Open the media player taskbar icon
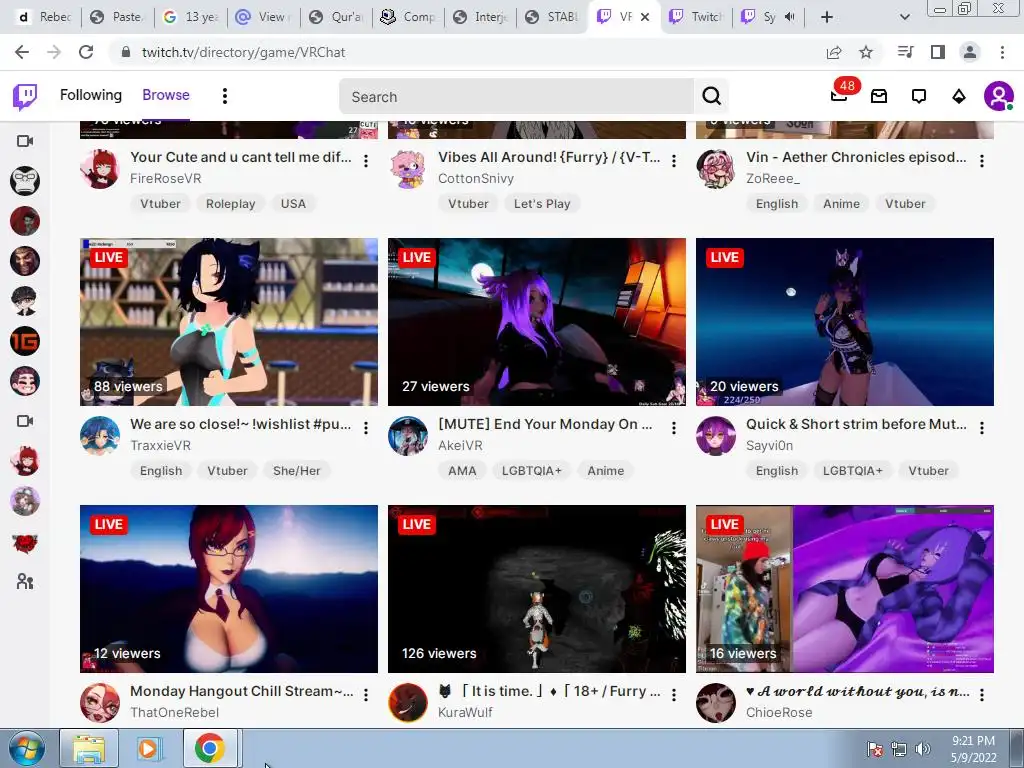 pos(148,748)
